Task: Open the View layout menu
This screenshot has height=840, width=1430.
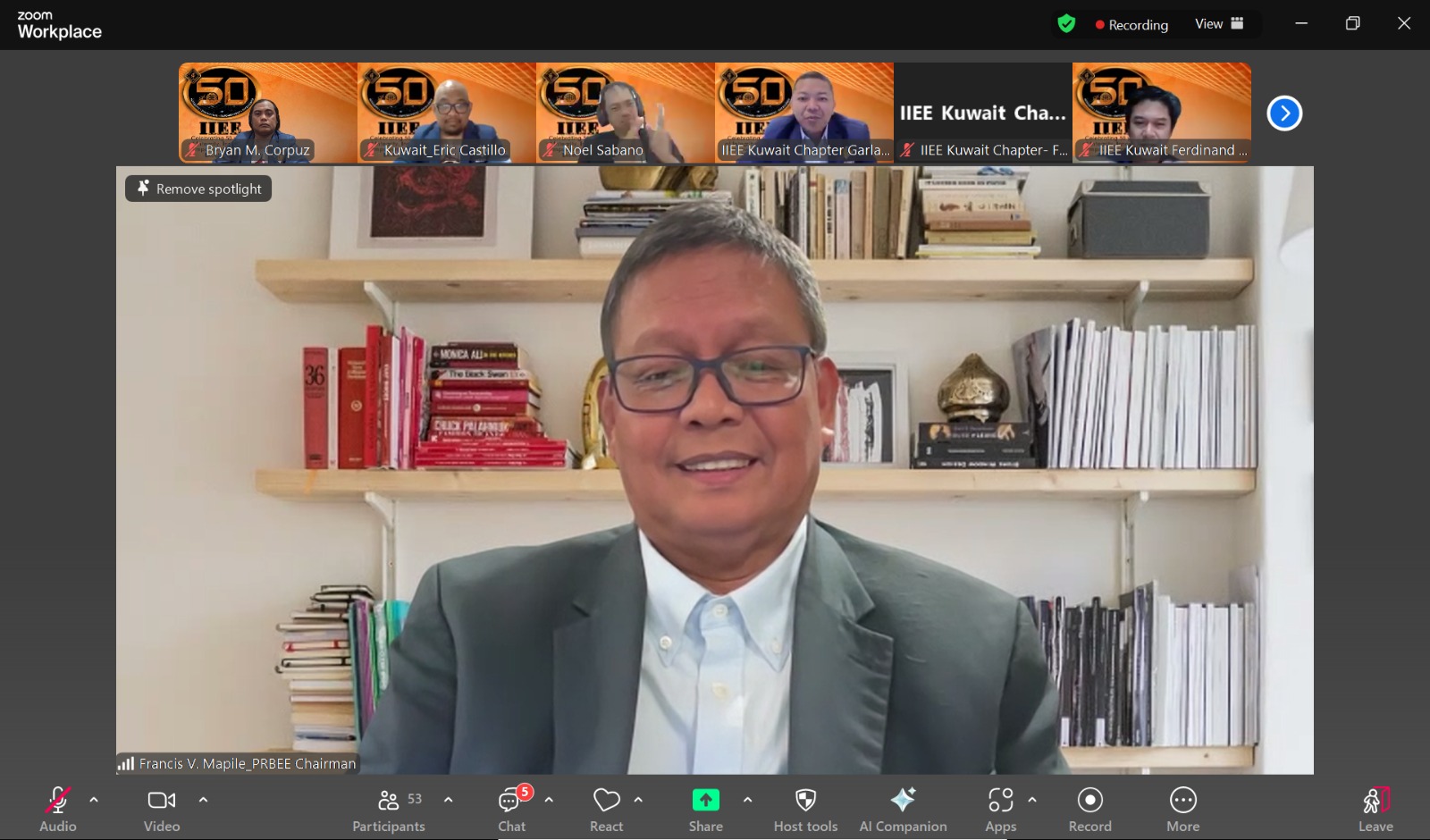Action: 1219,24
